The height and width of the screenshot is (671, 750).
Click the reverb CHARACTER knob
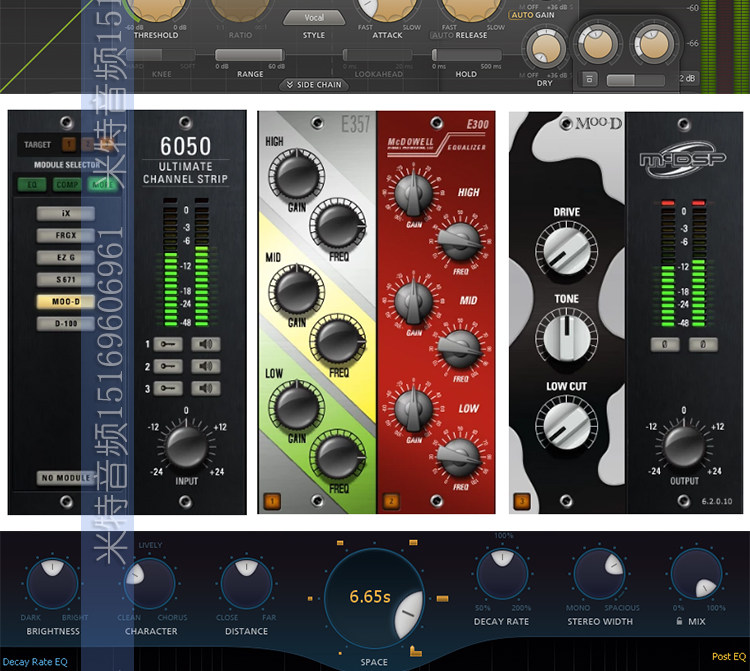pyautogui.click(x=150, y=583)
